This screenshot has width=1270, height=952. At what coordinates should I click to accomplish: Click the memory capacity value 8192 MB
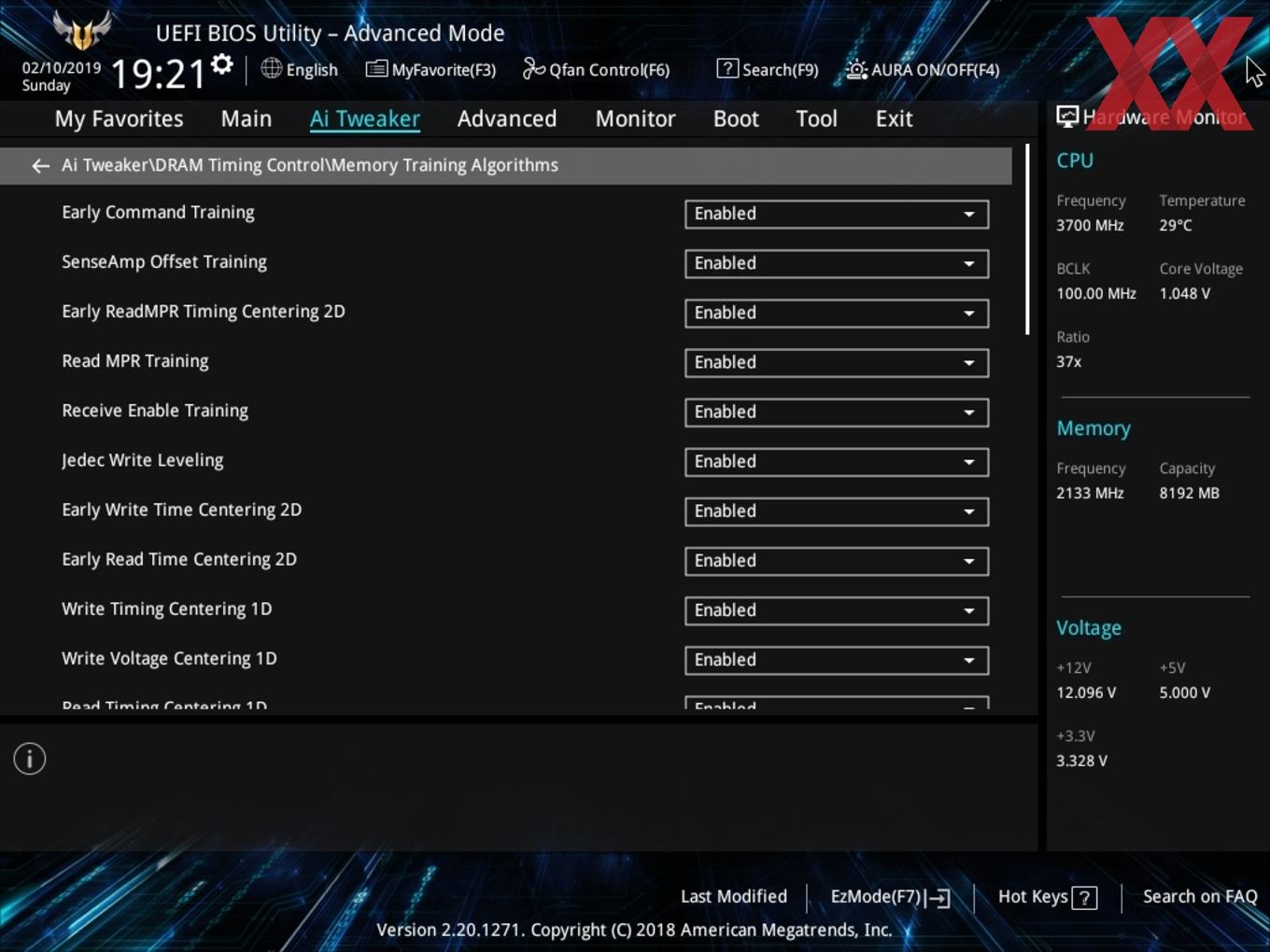(x=1189, y=494)
